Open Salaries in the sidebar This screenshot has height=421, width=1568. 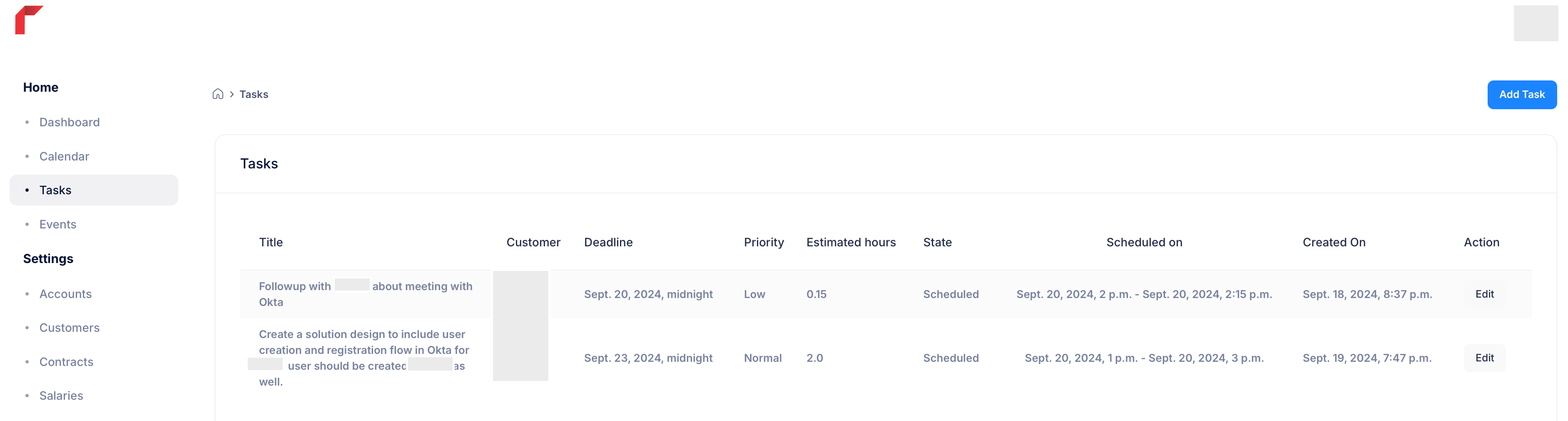62,396
